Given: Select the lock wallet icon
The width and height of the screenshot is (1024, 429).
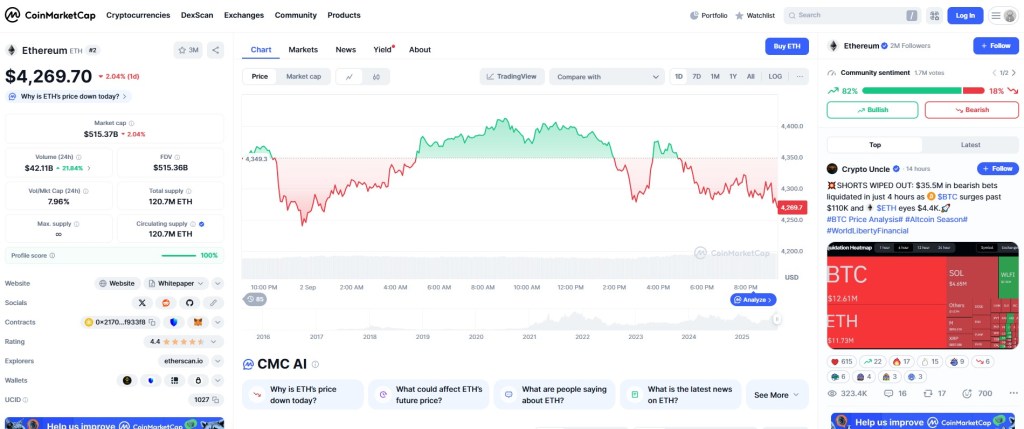Looking at the screenshot, I should pos(198,380).
